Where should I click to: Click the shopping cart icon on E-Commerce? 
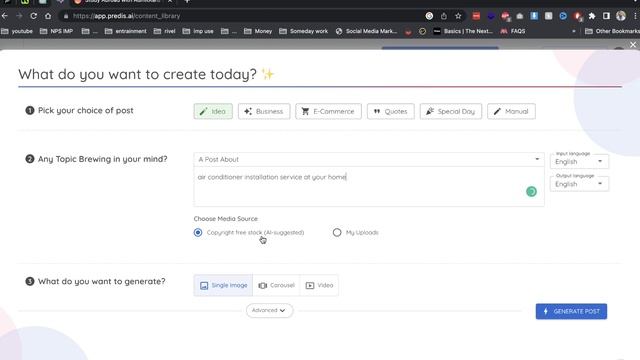[x=305, y=111]
